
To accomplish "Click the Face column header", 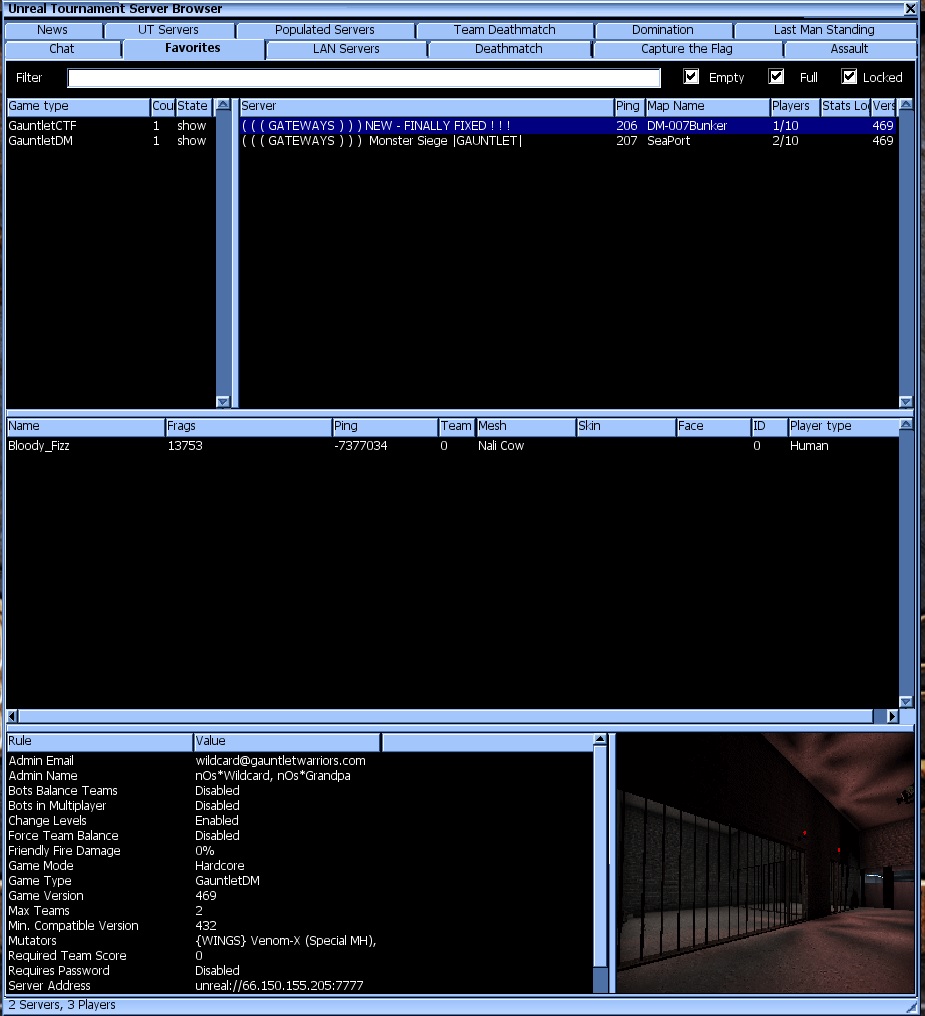I will tap(713, 426).
